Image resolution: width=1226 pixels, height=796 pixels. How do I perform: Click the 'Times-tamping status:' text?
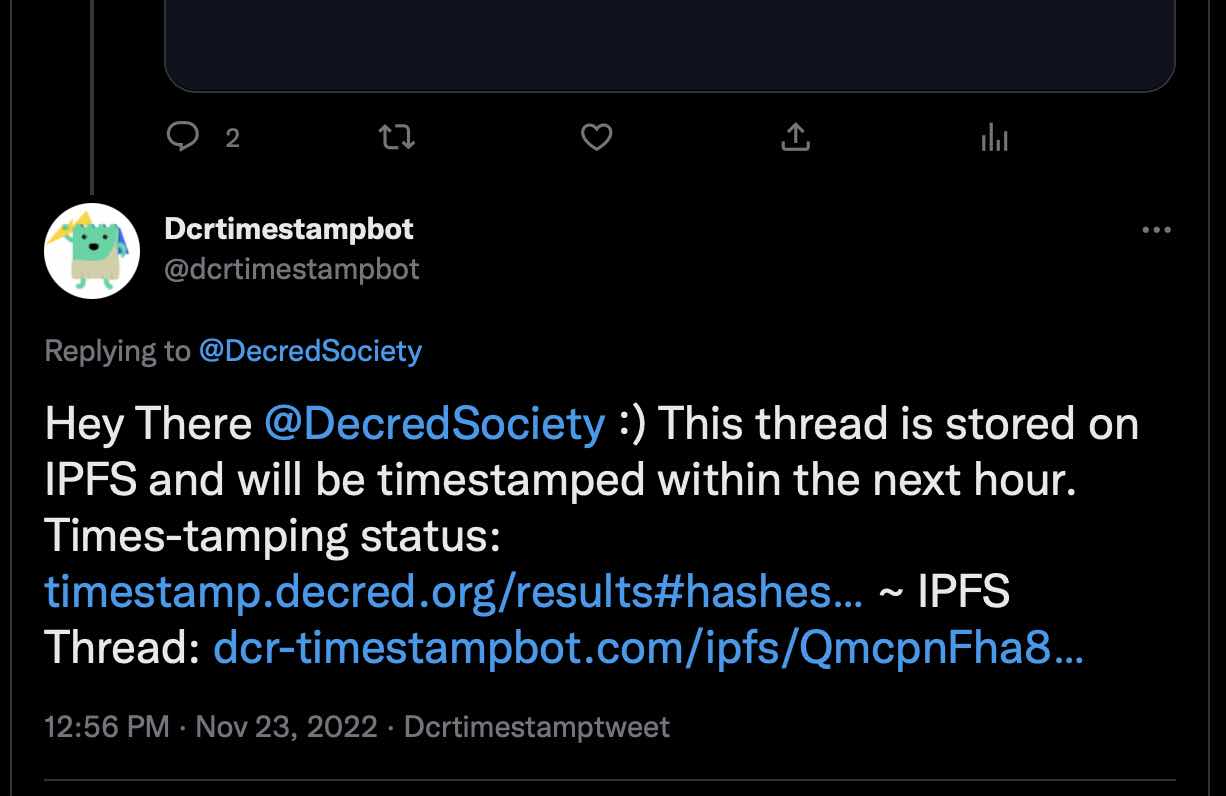click(272, 537)
